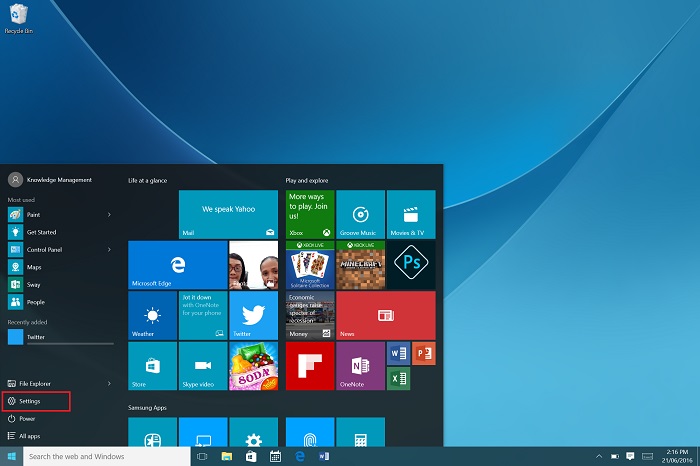Viewport: 700px width, 466px height.
Task: Open the Samsung settings gear tile
Action: click(253, 432)
